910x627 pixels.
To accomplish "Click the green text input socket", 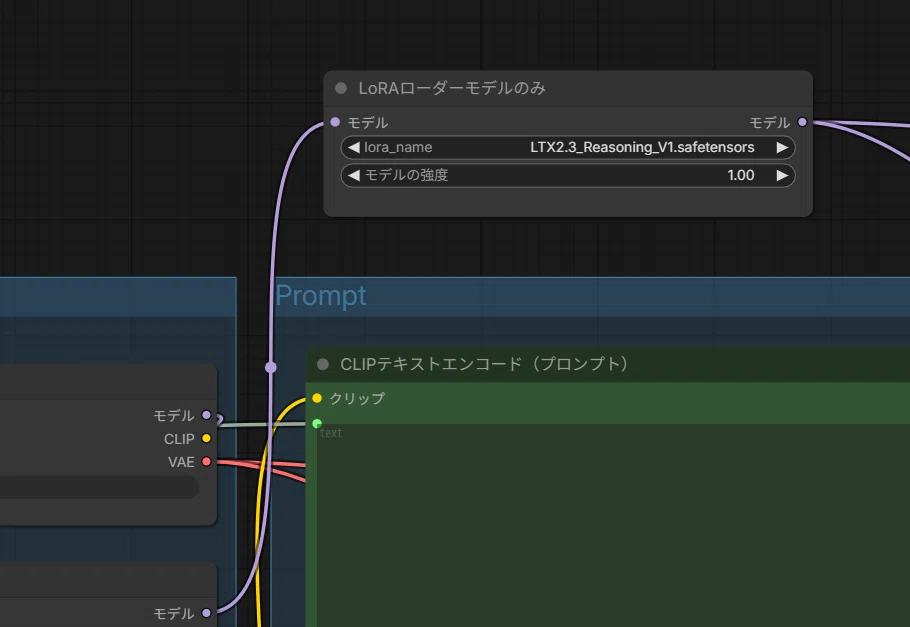I will click(x=317, y=423).
